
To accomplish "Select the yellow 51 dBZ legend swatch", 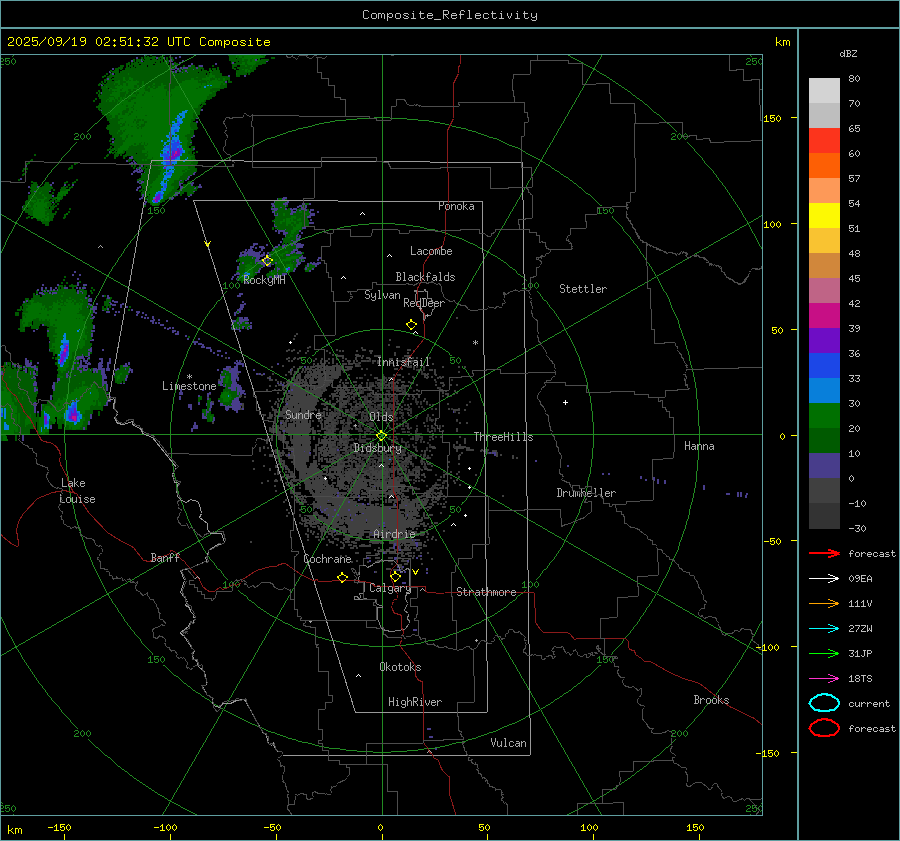I will (824, 216).
